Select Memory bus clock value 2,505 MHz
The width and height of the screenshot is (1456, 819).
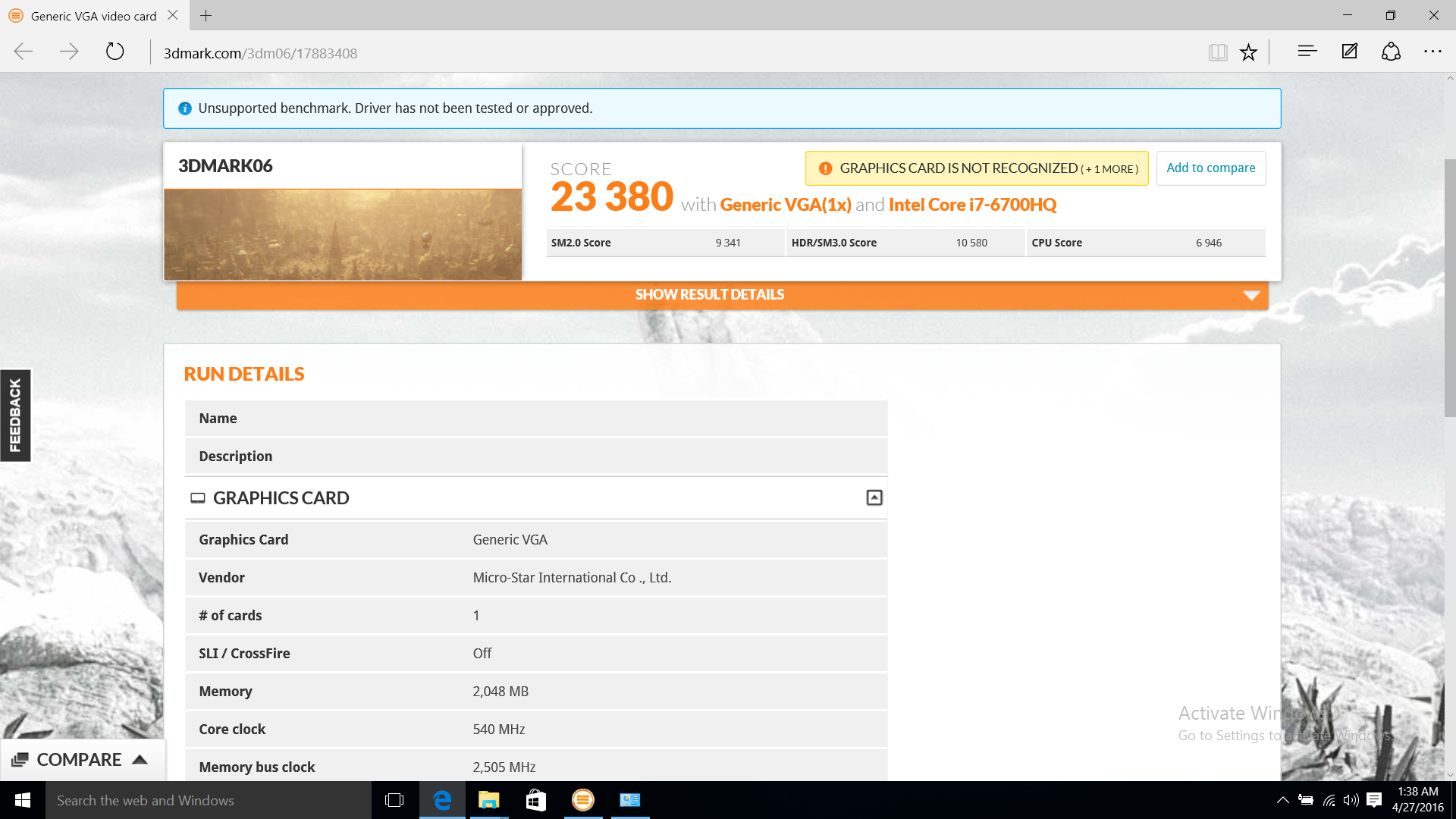[x=504, y=767]
